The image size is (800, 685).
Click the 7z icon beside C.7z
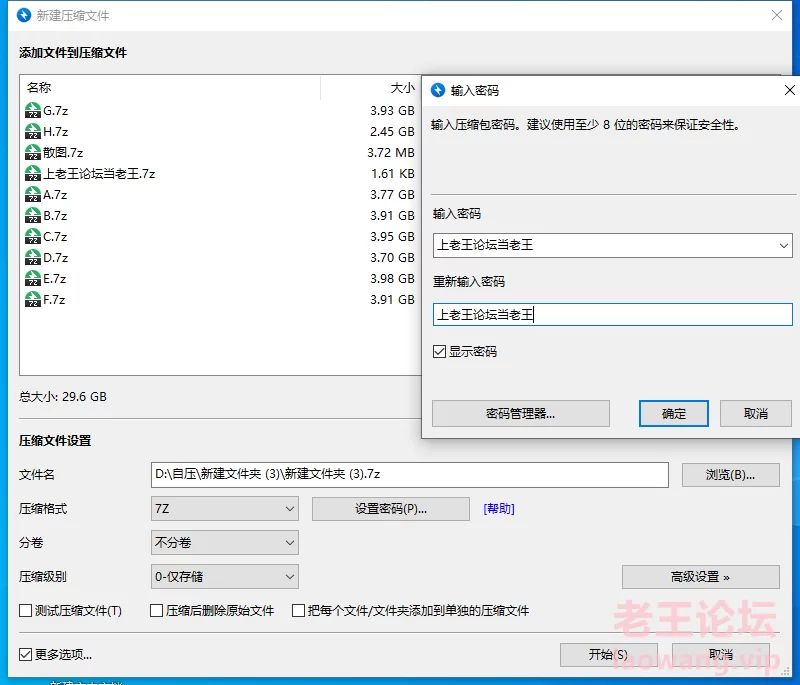pyautogui.click(x=33, y=236)
